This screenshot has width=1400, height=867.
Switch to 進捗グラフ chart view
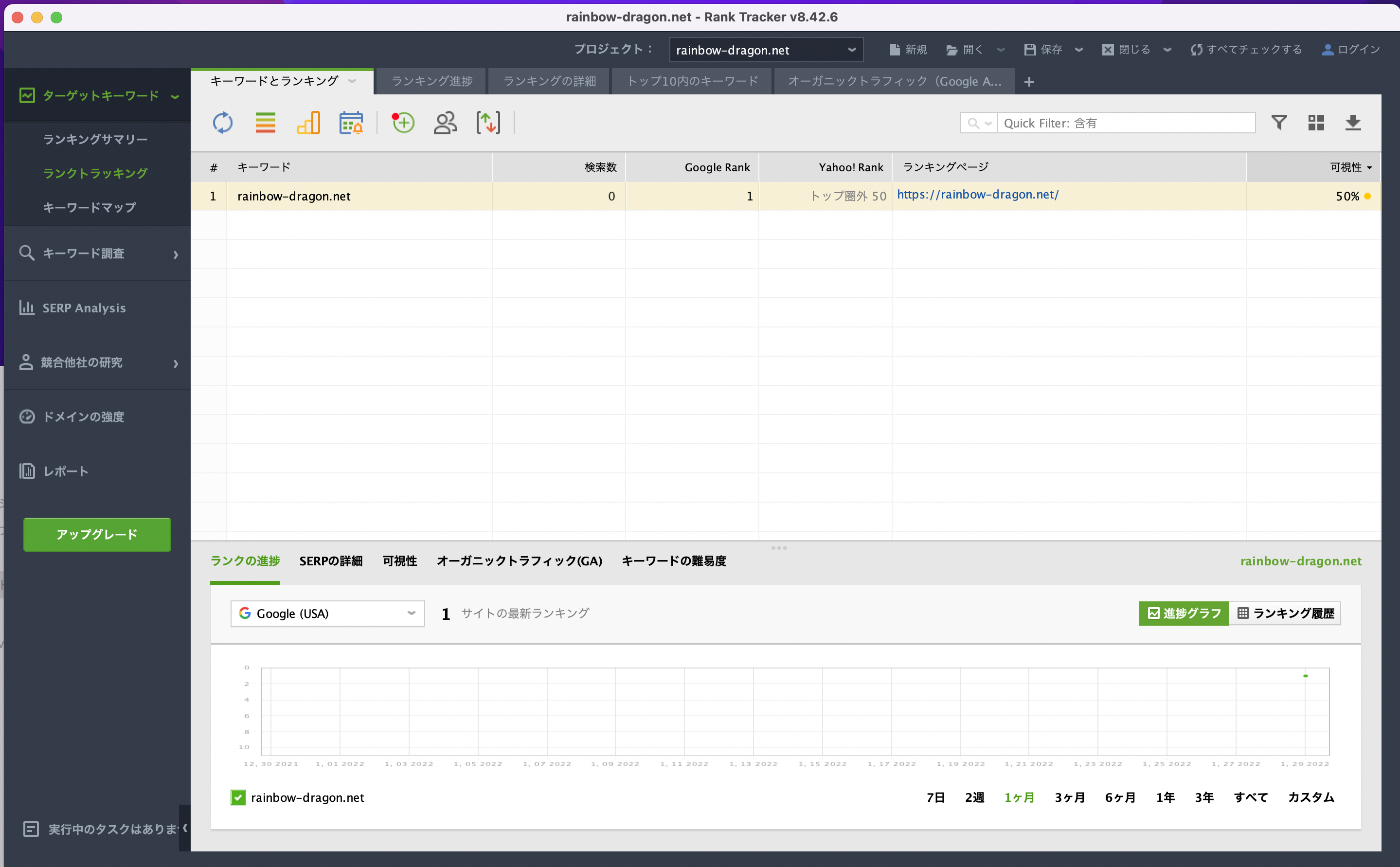click(x=1184, y=614)
